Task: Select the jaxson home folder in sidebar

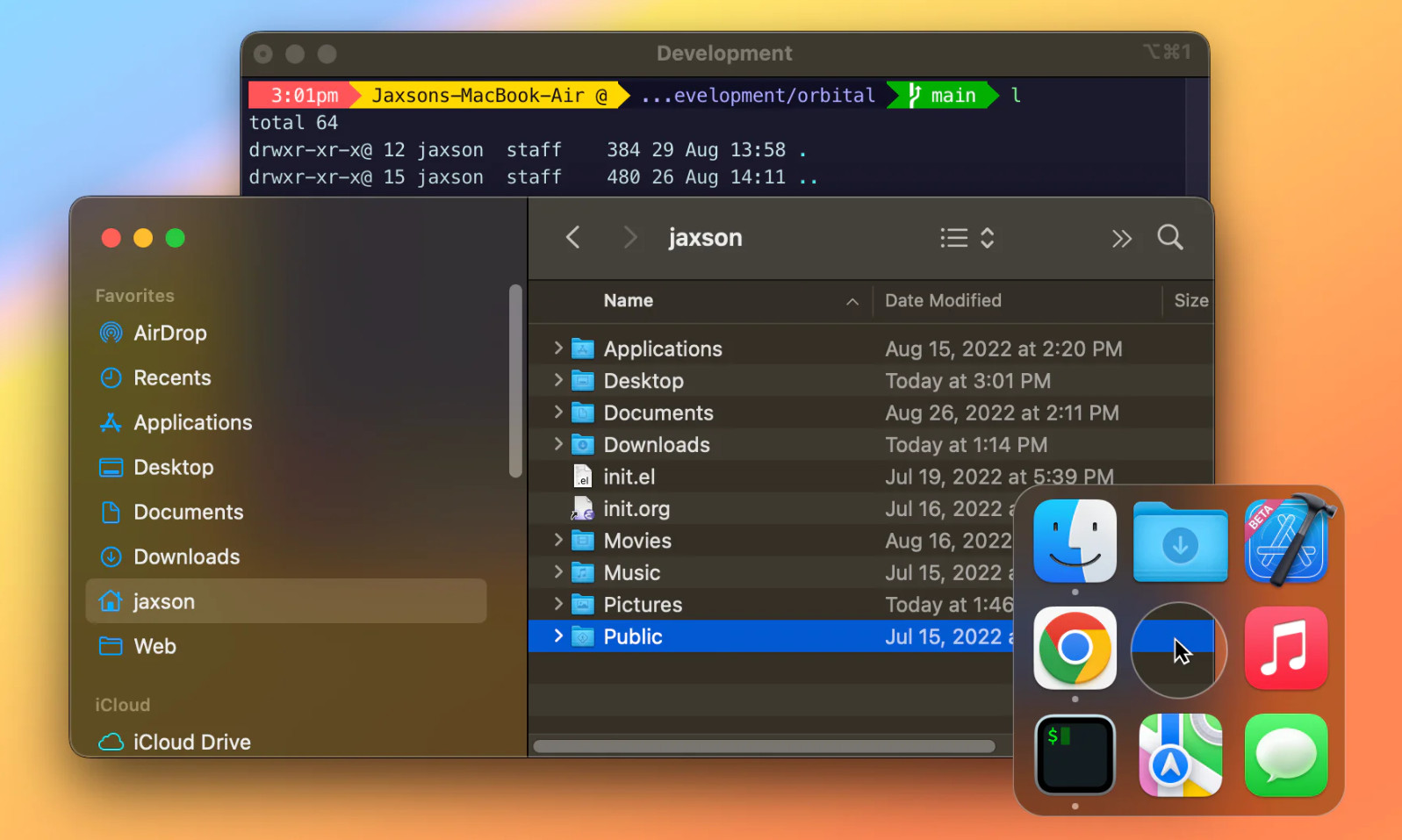Action: tap(286, 601)
